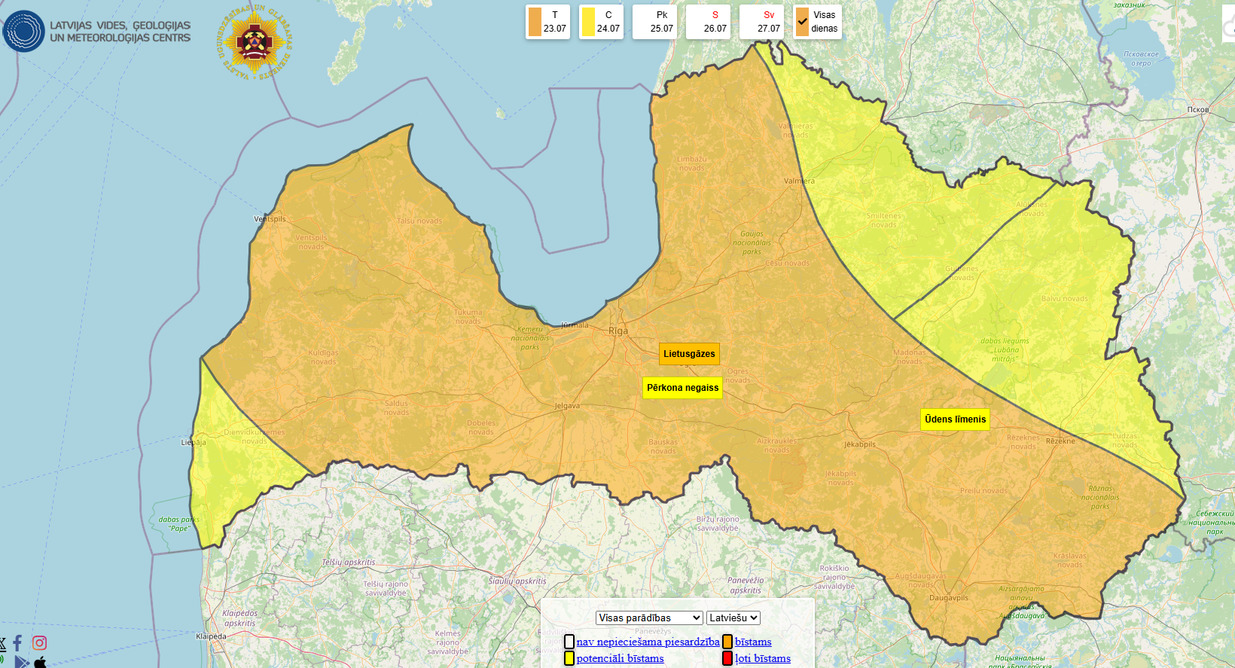Open the Latviešu language dropdown
The image size is (1235, 668).
click(x=733, y=618)
